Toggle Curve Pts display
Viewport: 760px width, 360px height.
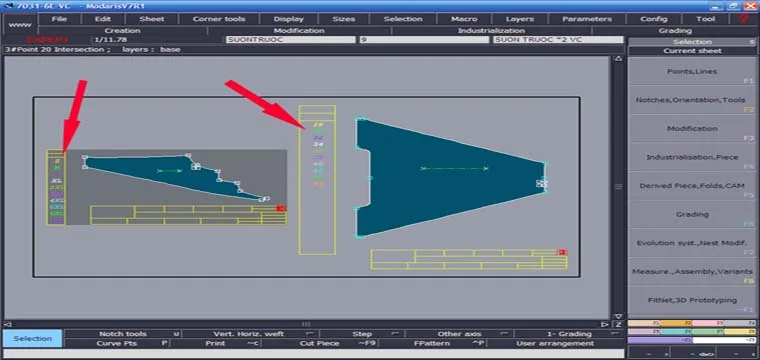coord(117,343)
